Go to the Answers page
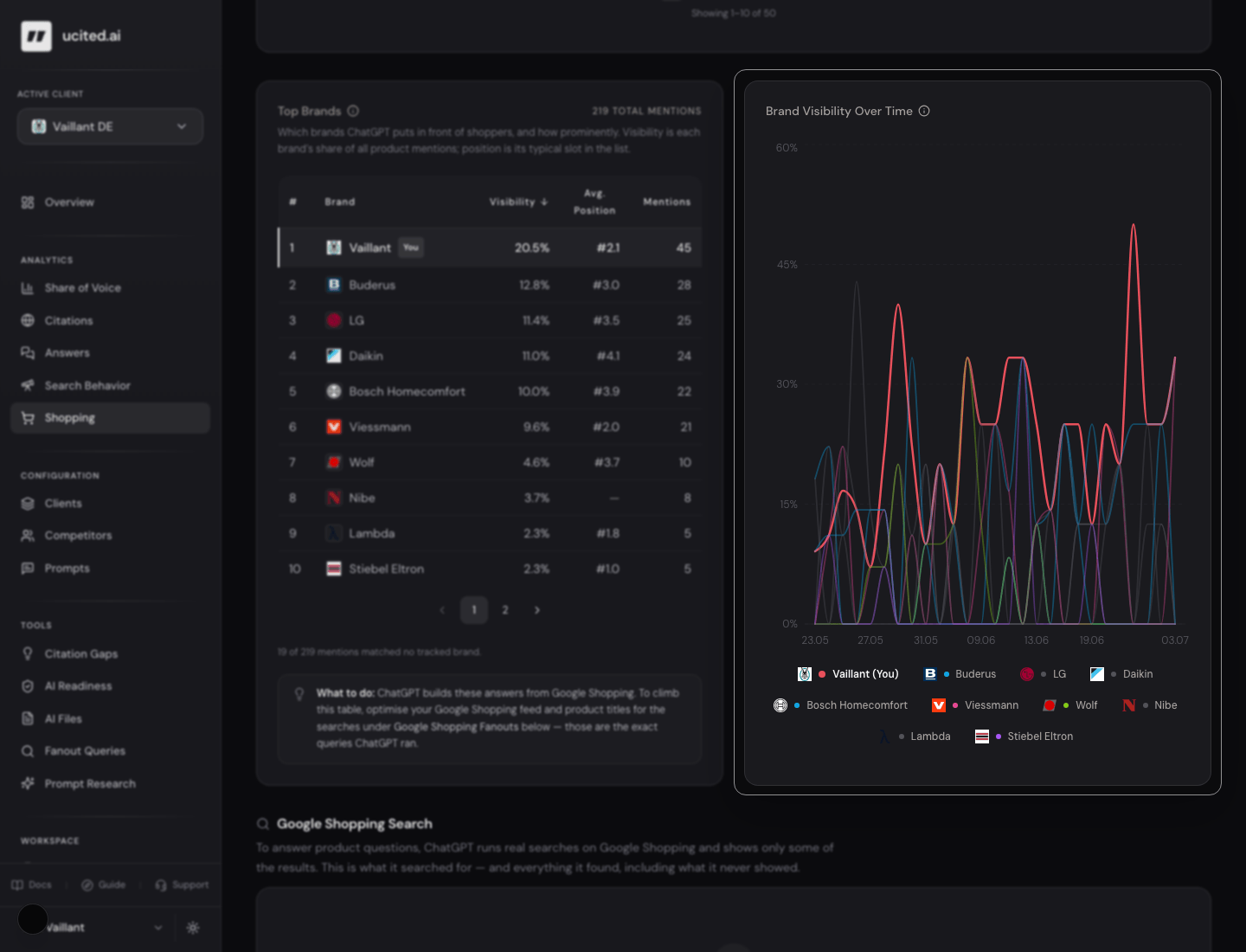The image size is (1246, 952). click(x=110, y=353)
